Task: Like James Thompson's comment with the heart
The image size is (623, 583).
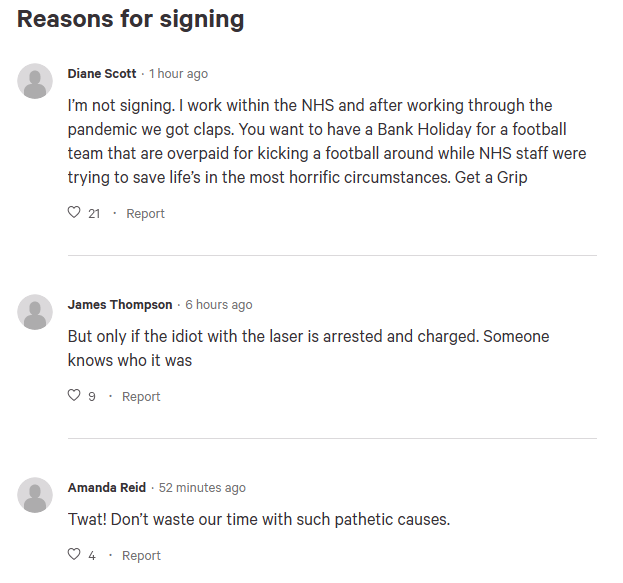Action: [x=74, y=395]
